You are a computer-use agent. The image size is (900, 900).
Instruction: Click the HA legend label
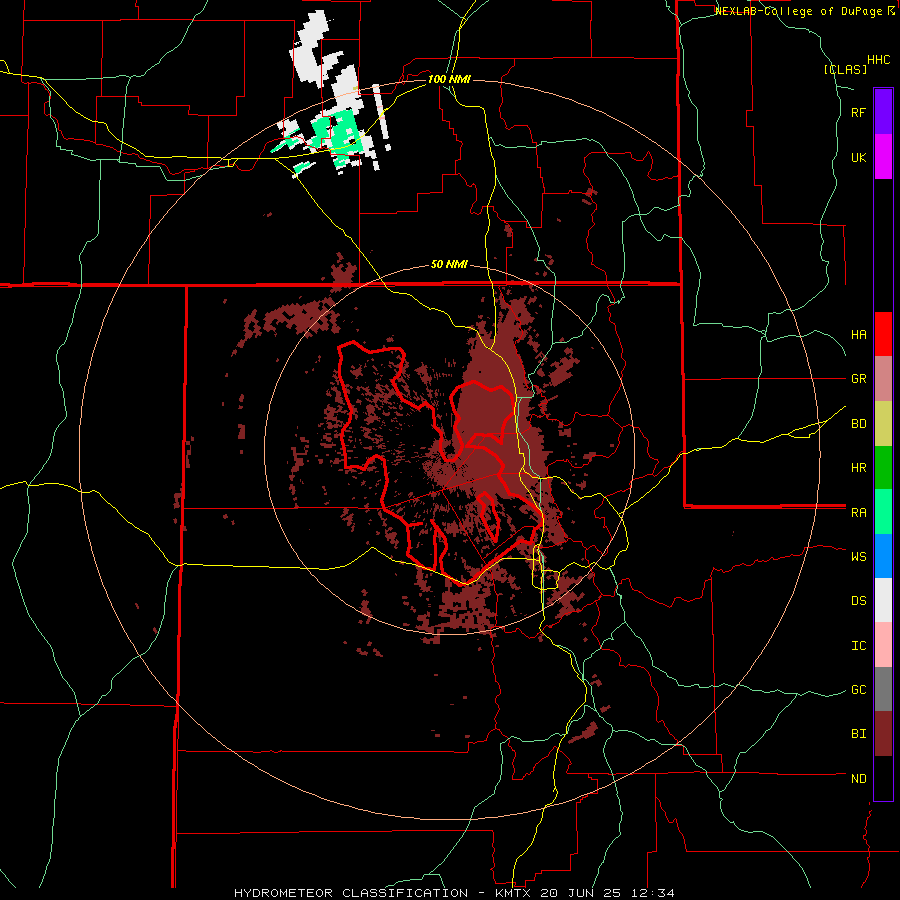point(859,335)
